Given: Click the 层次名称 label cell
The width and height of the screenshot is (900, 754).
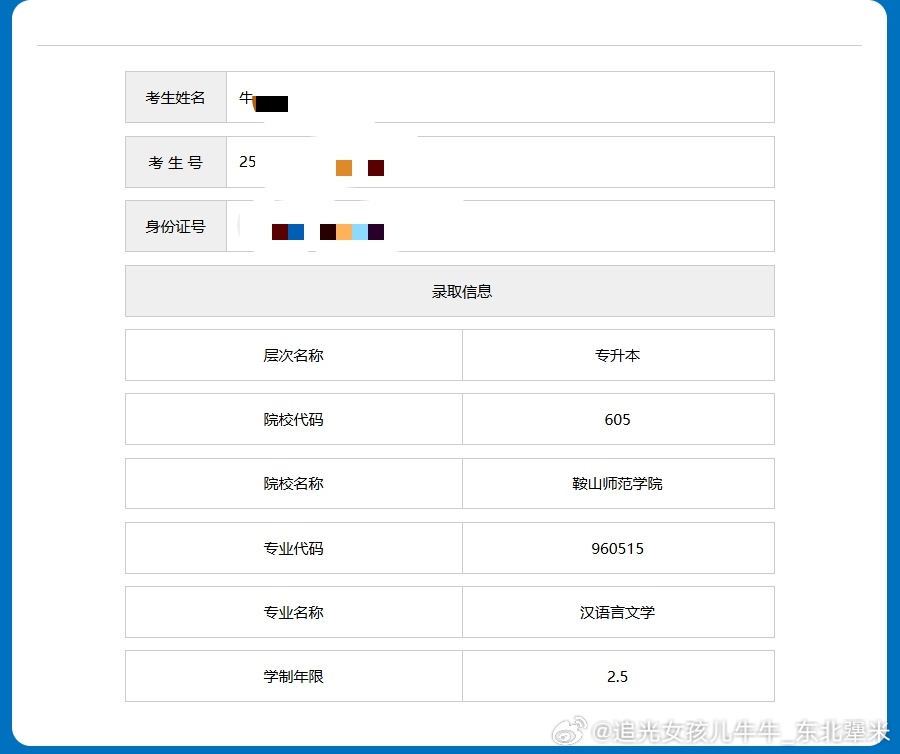Looking at the screenshot, I should coord(293,355).
